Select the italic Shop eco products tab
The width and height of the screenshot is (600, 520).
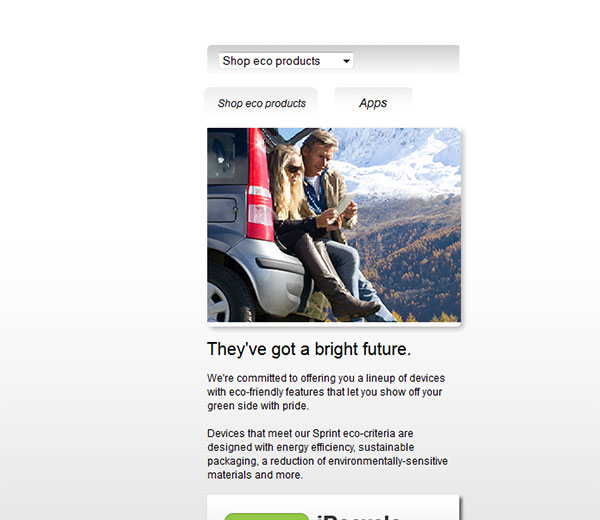(261, 103)
